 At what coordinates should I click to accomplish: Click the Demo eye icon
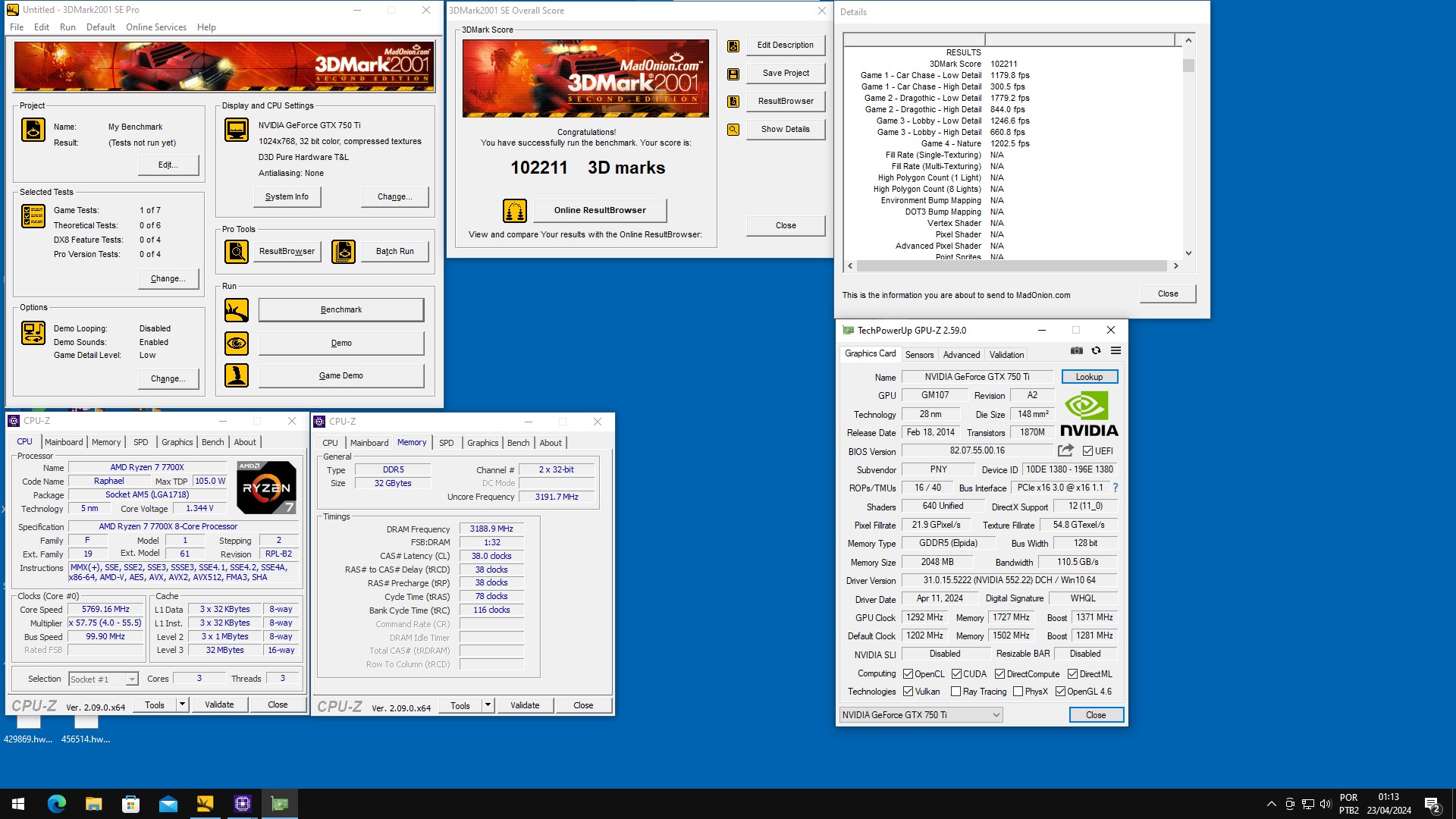(x=237, y=344)
